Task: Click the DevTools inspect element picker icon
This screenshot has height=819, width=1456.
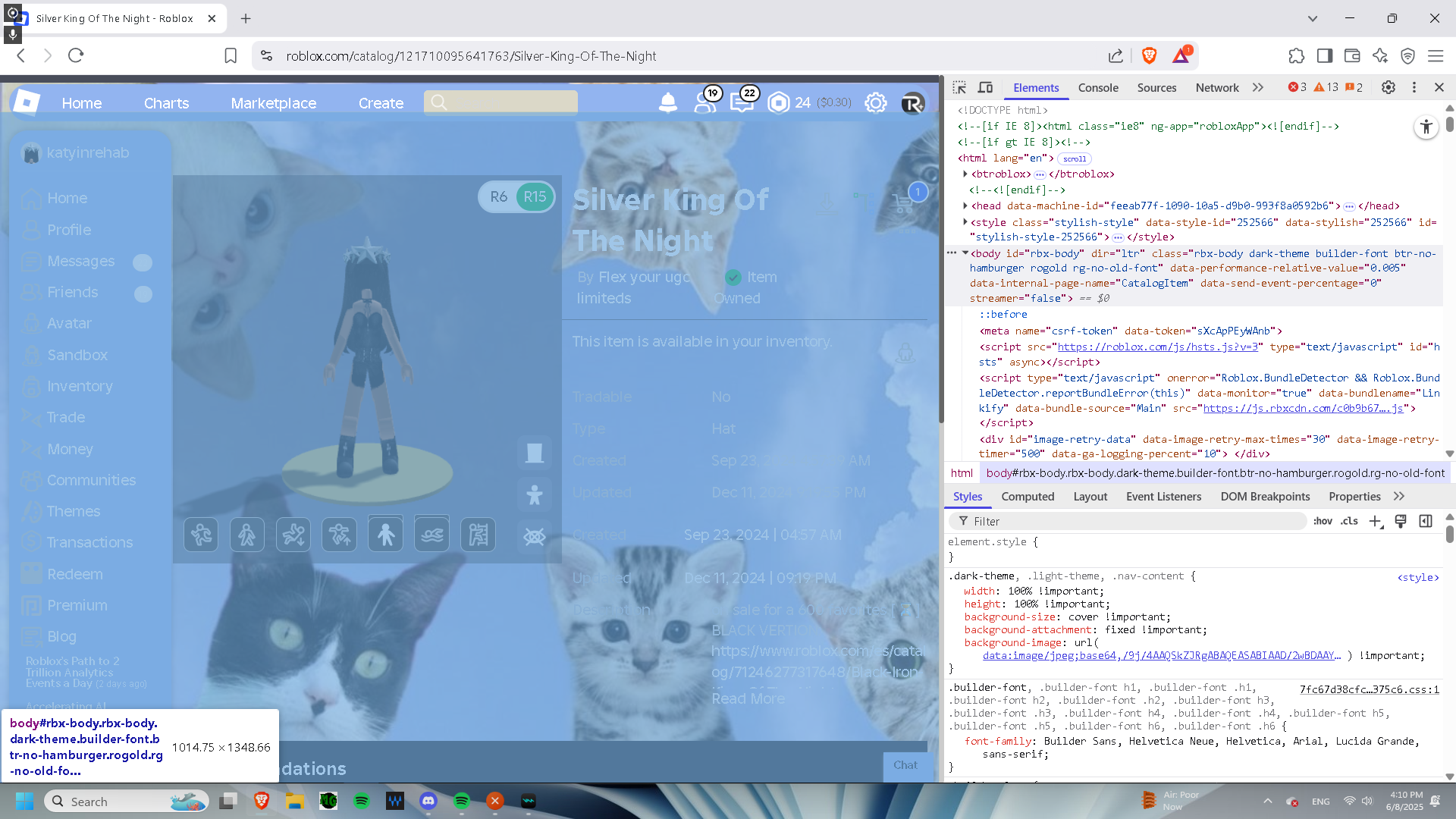Action: point(959,87)
